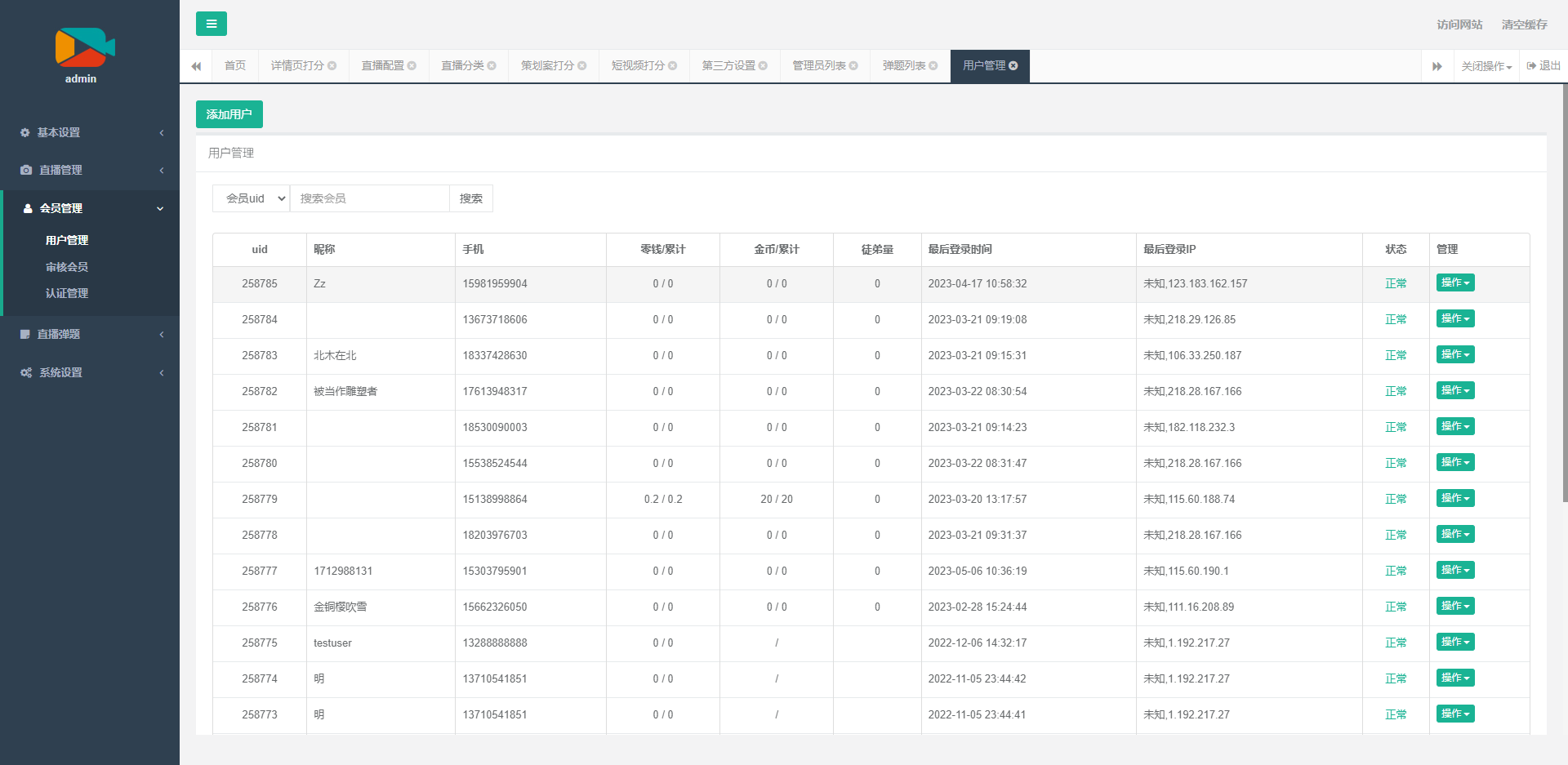
Task: Click the 搜索 button
Action: [x=471, y=198]
